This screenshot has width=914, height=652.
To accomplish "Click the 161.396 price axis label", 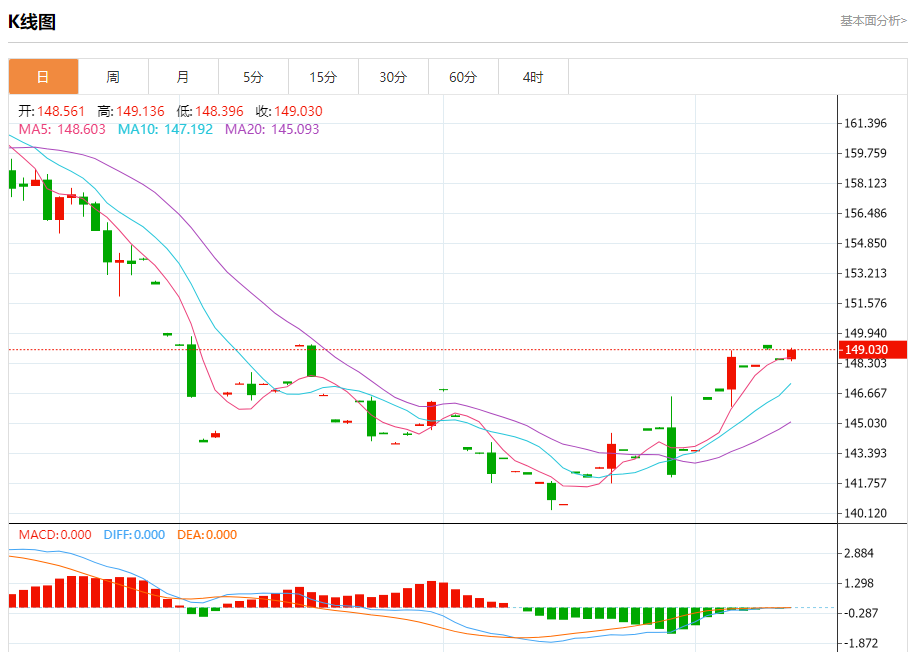I will click(865, 124).
